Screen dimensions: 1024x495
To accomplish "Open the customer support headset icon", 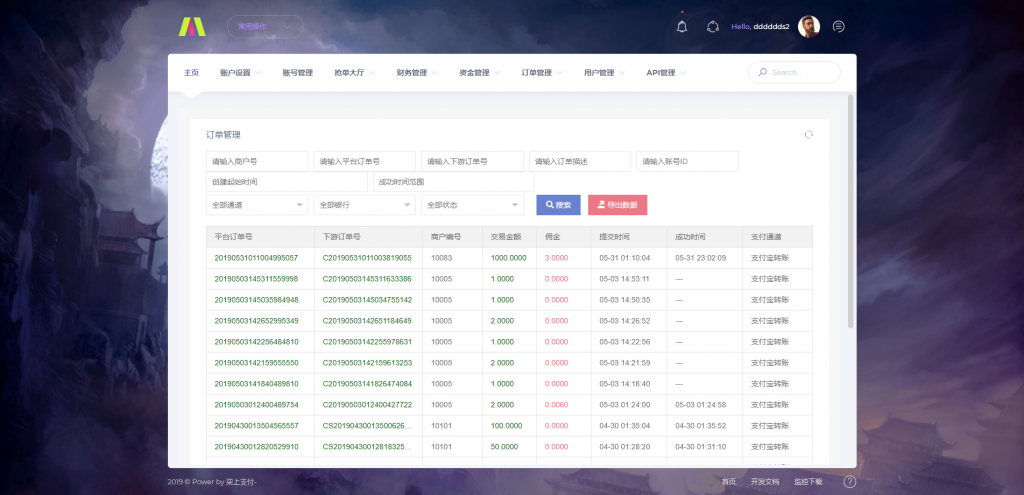I will coord(712,27).
